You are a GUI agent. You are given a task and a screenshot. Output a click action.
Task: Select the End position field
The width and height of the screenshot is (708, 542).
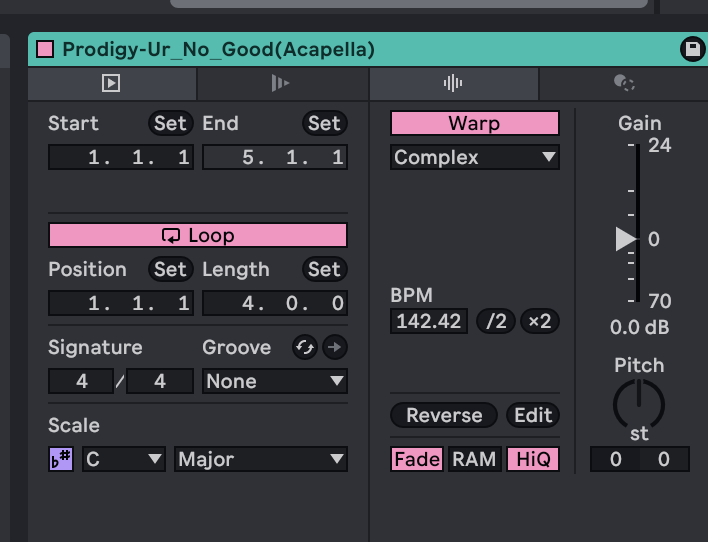click(x=275, y=157)
